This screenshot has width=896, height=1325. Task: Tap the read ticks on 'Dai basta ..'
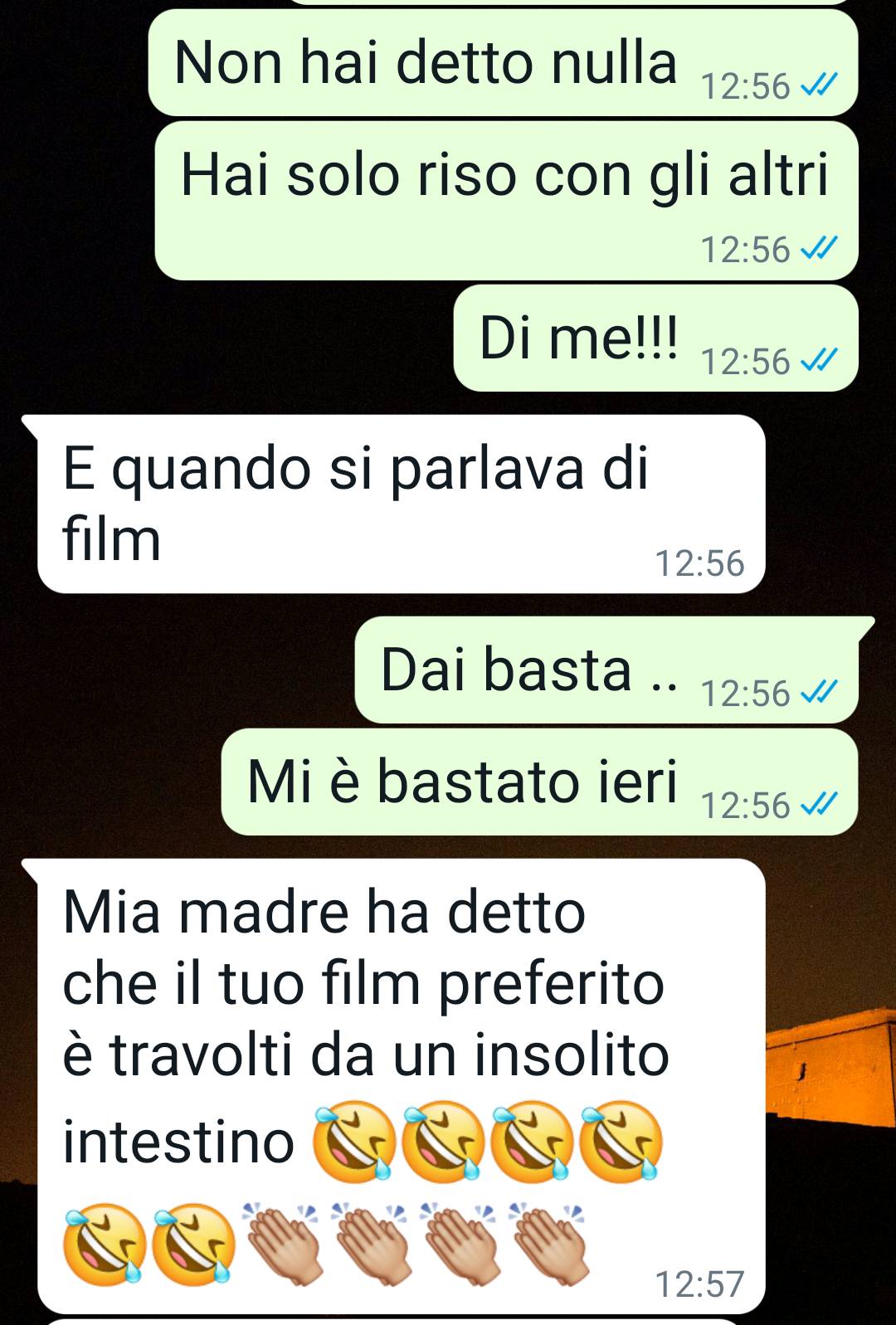[x=819, y=692]
